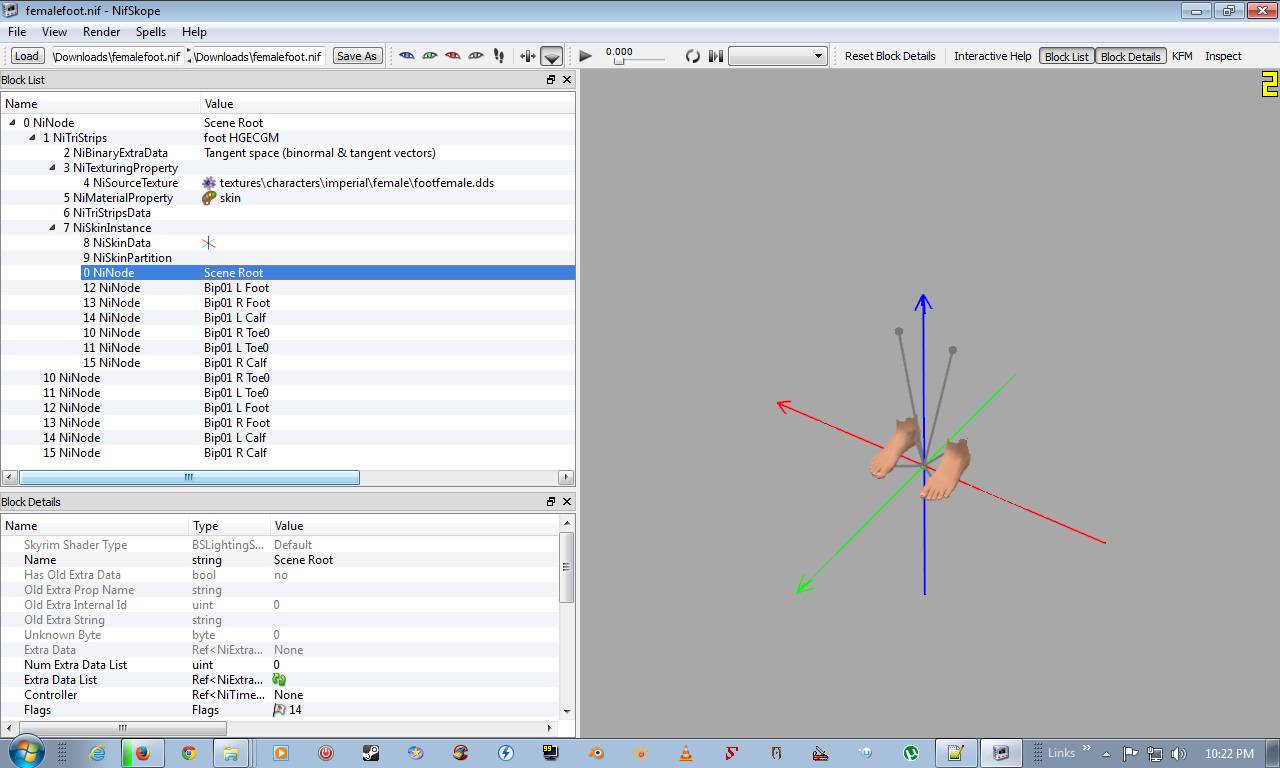Collapse the 1 NiTriStrips tree node
1280x768 pixels.
(33, 138)
